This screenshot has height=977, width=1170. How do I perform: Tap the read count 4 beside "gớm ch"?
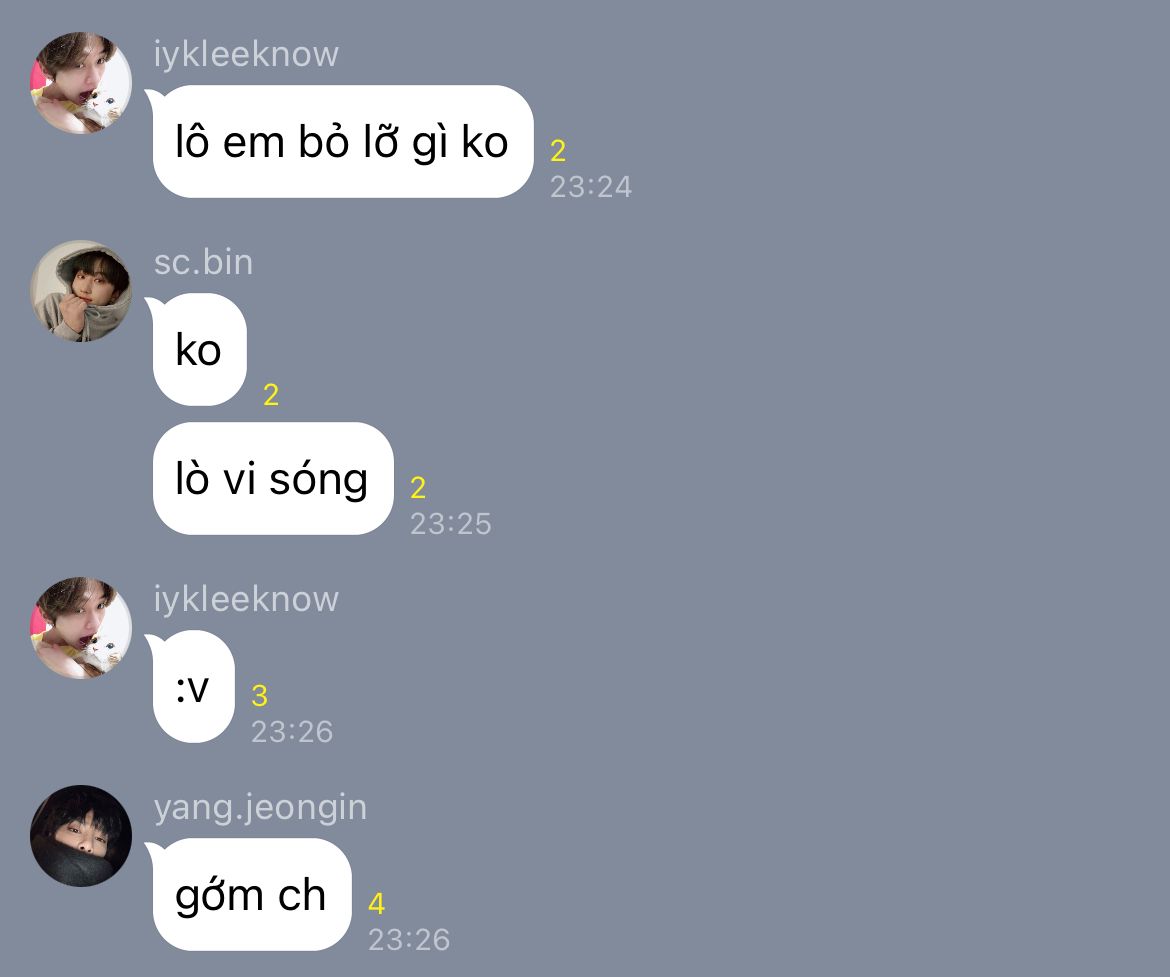376,904
